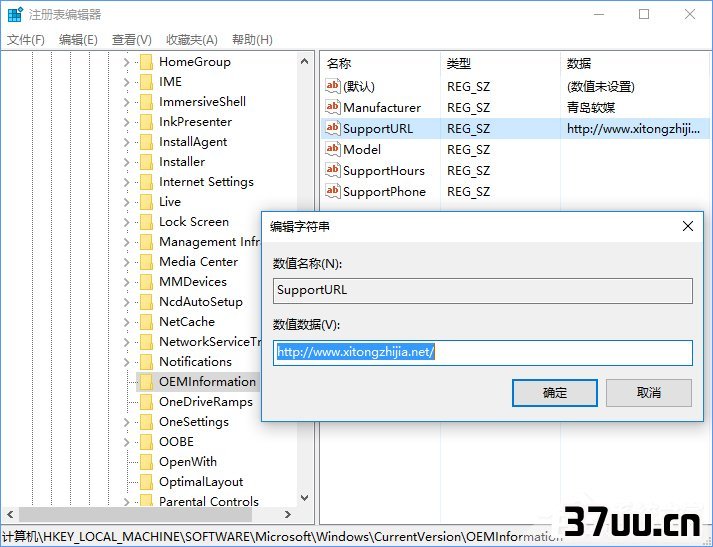The image size is (713, 547).
Task: Click the string icon beside SupportPhone value
Action: pyautogui.click(x=333, y=191)
